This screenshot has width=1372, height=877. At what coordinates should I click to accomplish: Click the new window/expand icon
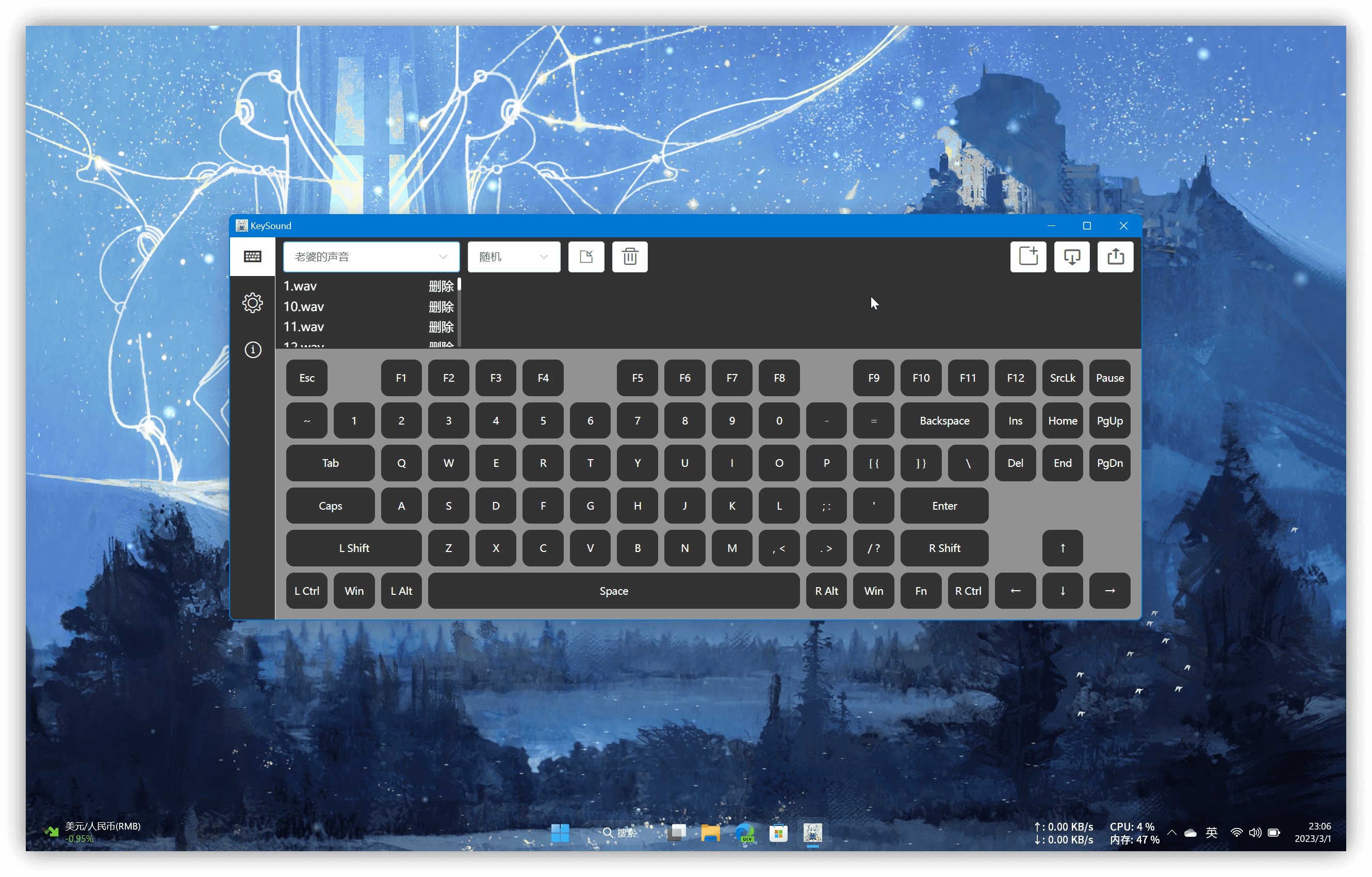(x=1027, y=257)
